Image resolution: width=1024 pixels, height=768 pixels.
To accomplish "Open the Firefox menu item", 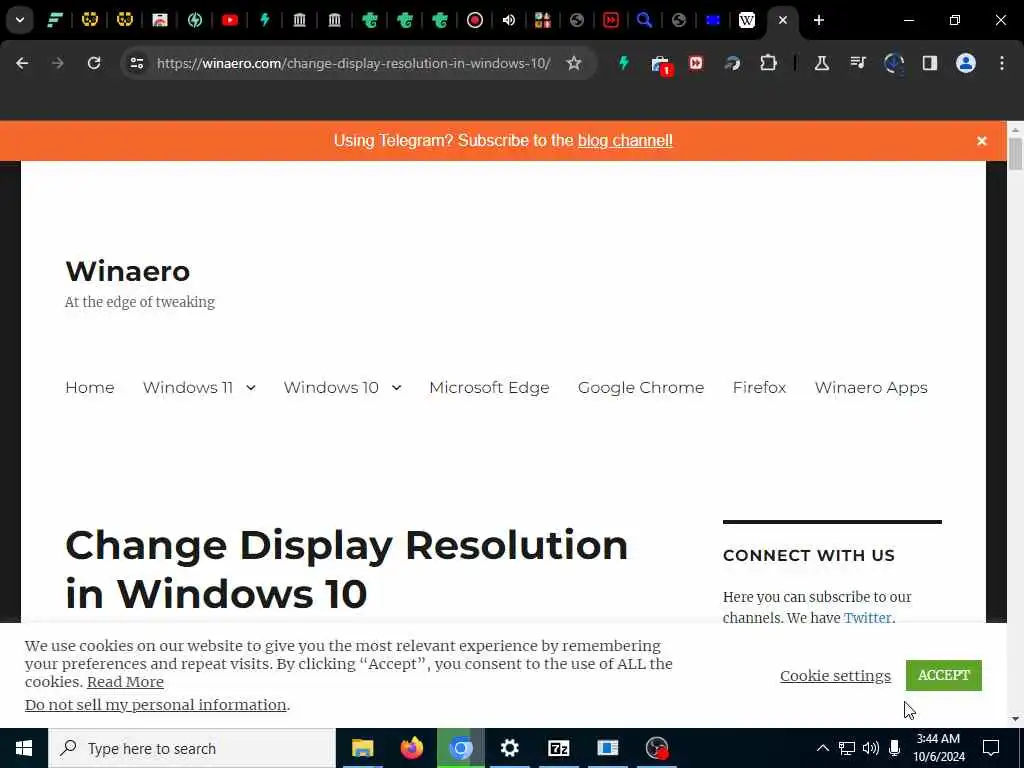I will pos(759,387).
